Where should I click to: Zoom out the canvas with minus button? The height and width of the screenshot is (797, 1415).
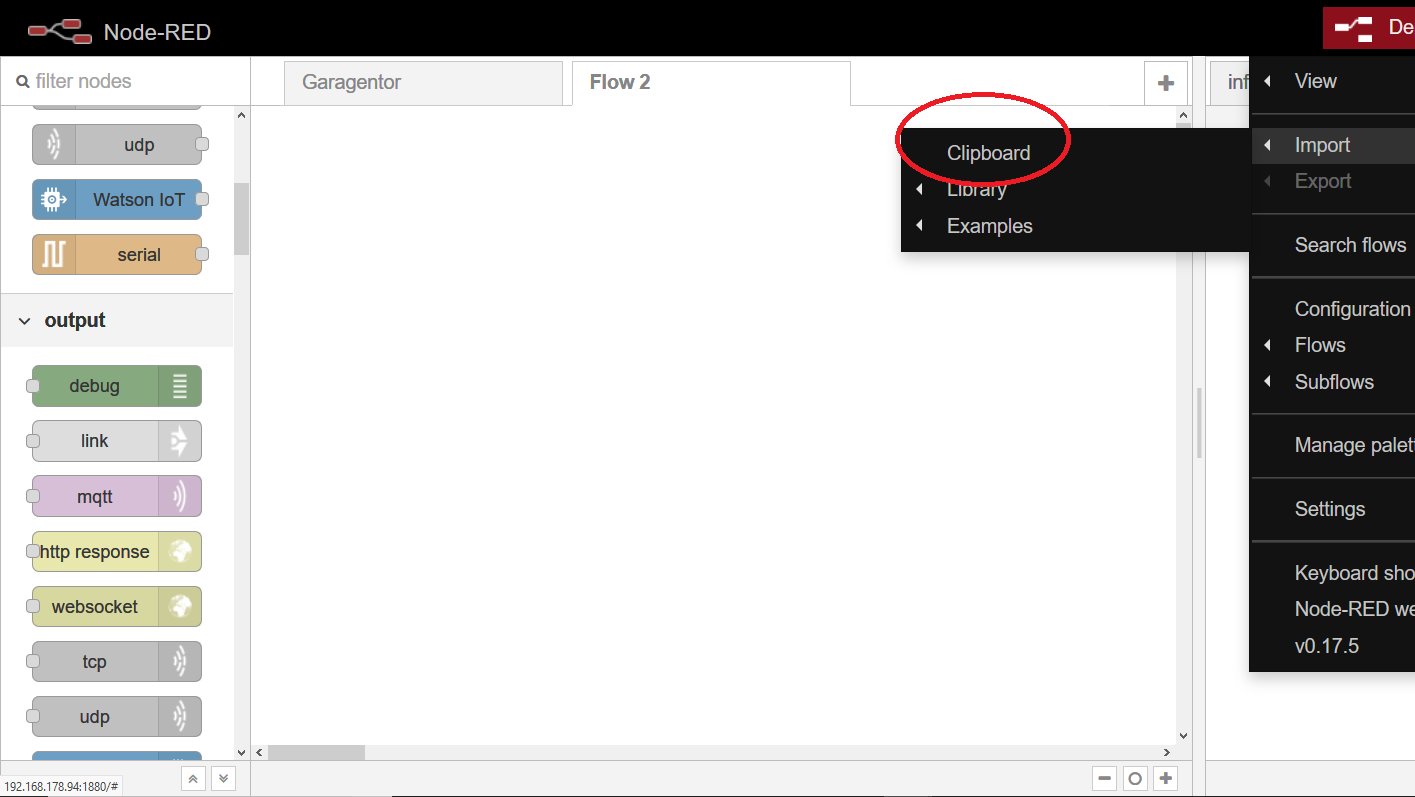(1105, 778)
